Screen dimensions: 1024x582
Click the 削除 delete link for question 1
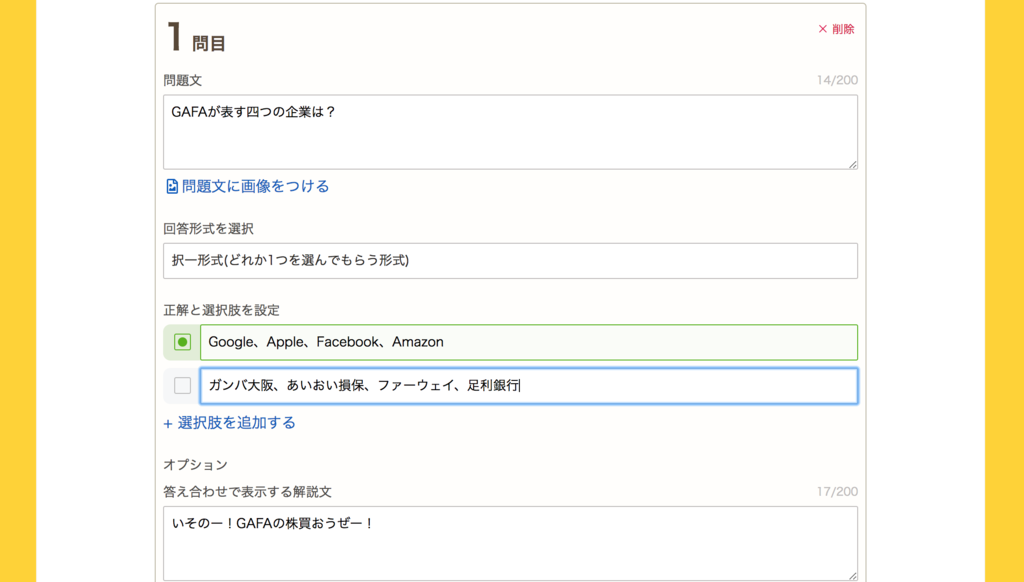(836, 29)
